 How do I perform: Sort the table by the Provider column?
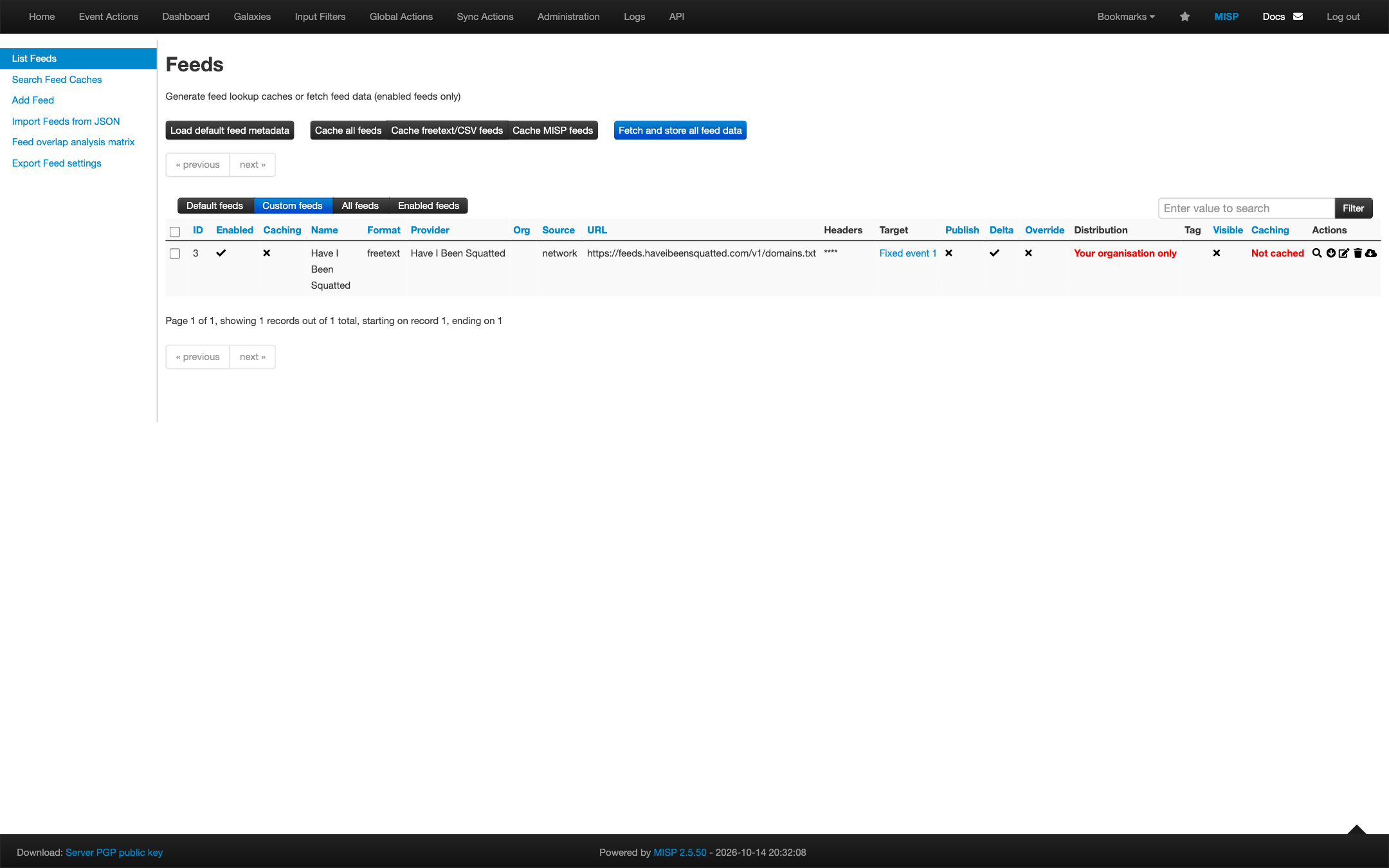click(430, 230)
